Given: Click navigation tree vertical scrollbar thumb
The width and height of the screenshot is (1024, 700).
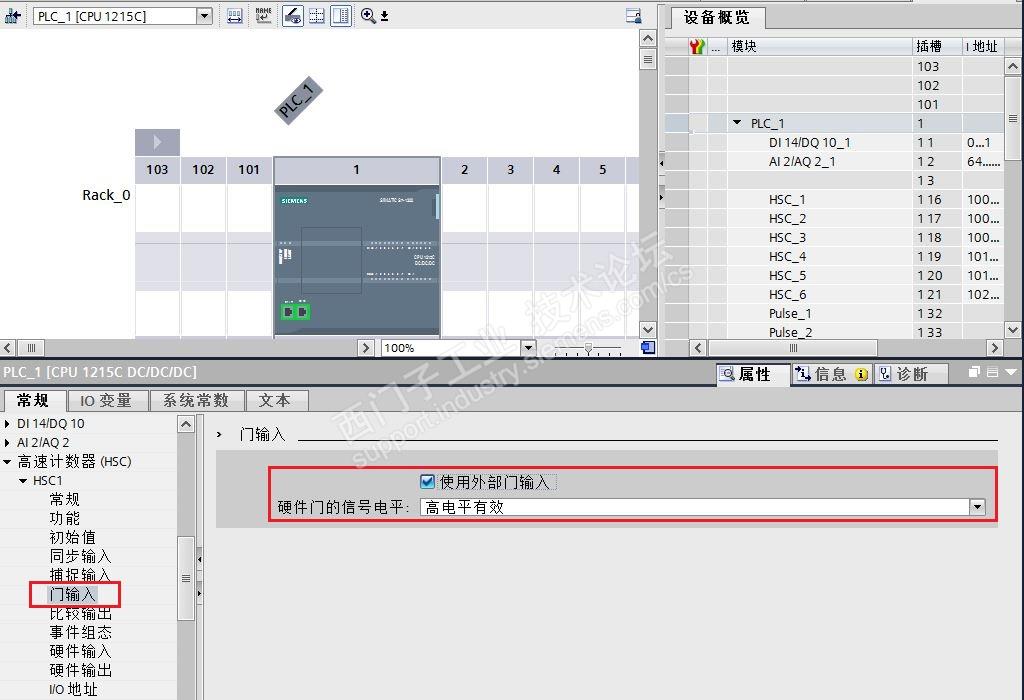Looking at the screenshot, I should (x=186, y=578).
